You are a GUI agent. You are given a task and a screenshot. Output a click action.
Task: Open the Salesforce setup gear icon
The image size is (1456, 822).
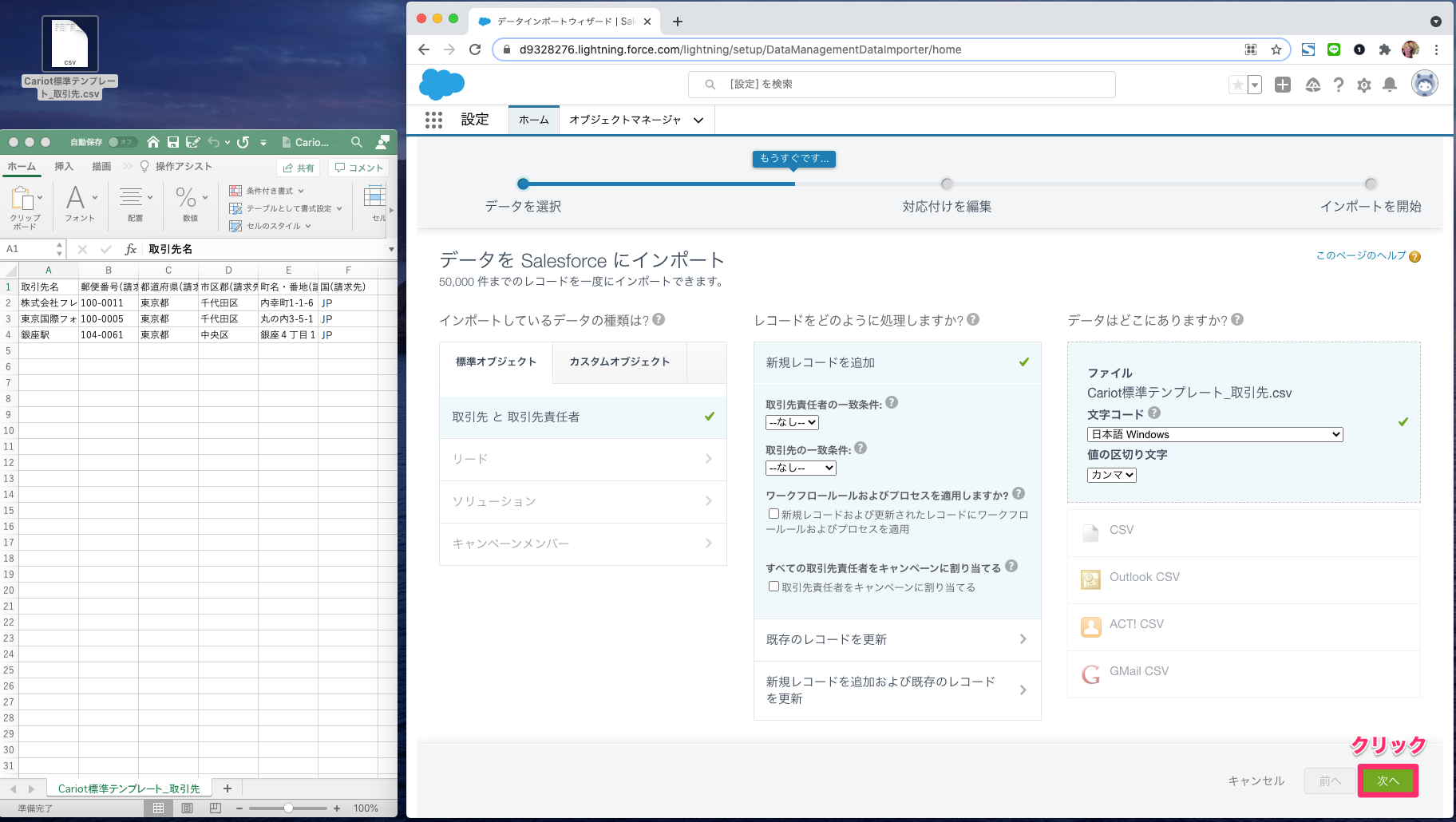(1364, 85)
